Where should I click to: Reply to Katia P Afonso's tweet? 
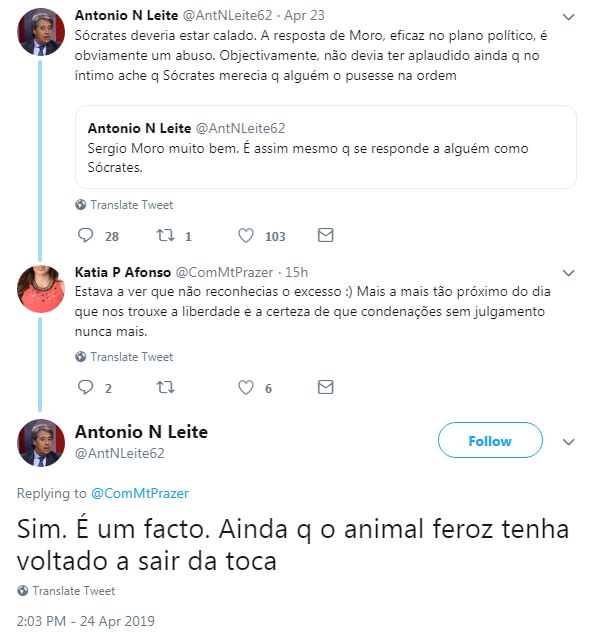point(85,388)
